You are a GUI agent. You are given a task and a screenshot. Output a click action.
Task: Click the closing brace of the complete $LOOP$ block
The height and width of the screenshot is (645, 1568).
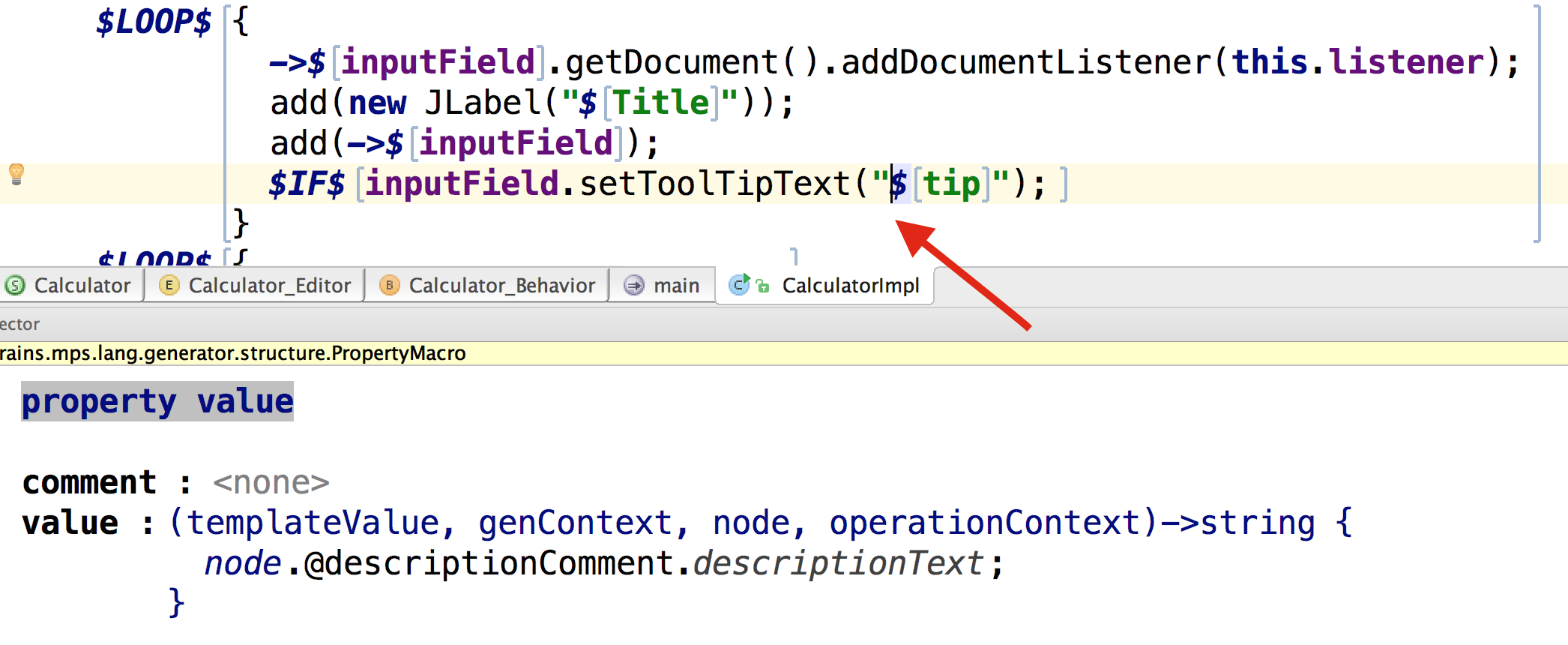click(x=241, y=223)
